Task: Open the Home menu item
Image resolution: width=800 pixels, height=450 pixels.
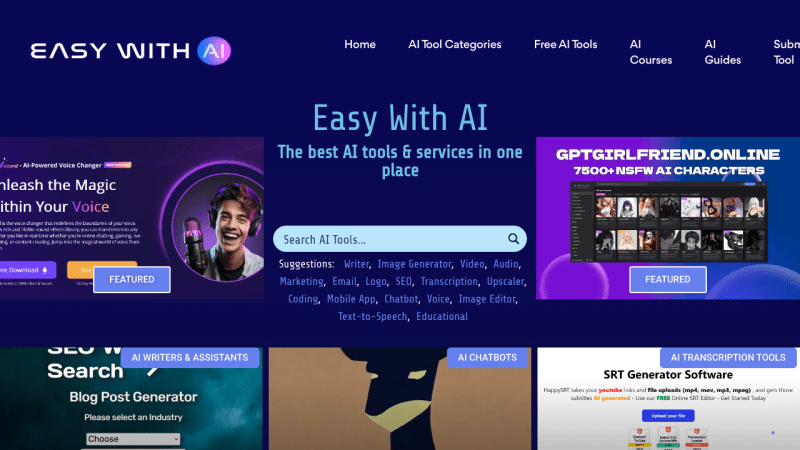Action: point(360,44)
